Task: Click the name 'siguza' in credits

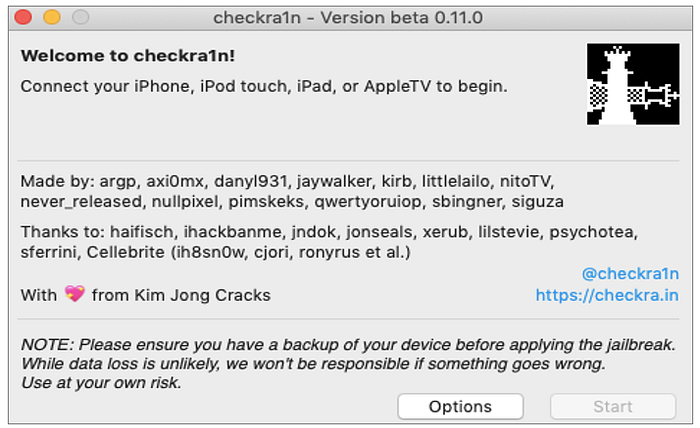Action: (538, 202)
